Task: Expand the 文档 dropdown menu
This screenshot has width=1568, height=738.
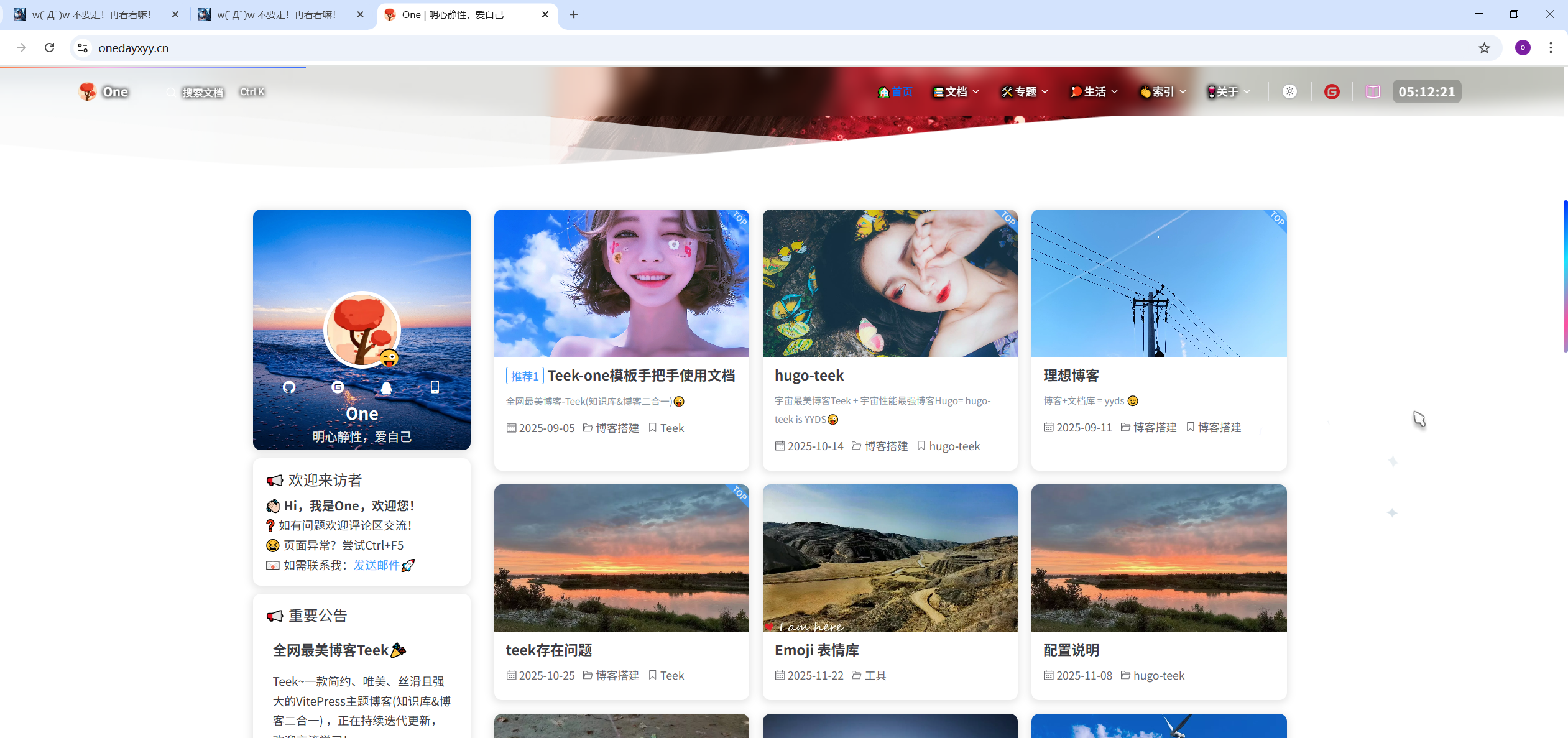Action: tap(956, 92)
